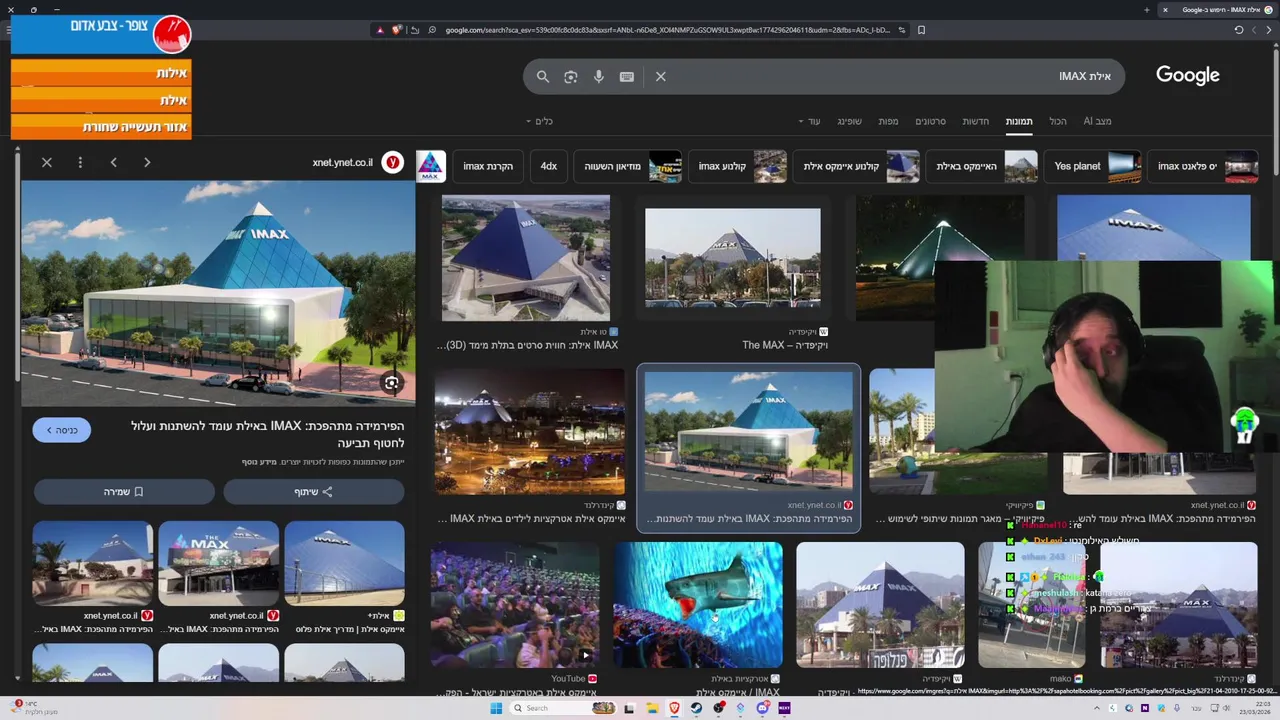Click the ynet favicon in the preview header
The width and height of the screenshot is (1280, 720).
(x=393, y=162)
